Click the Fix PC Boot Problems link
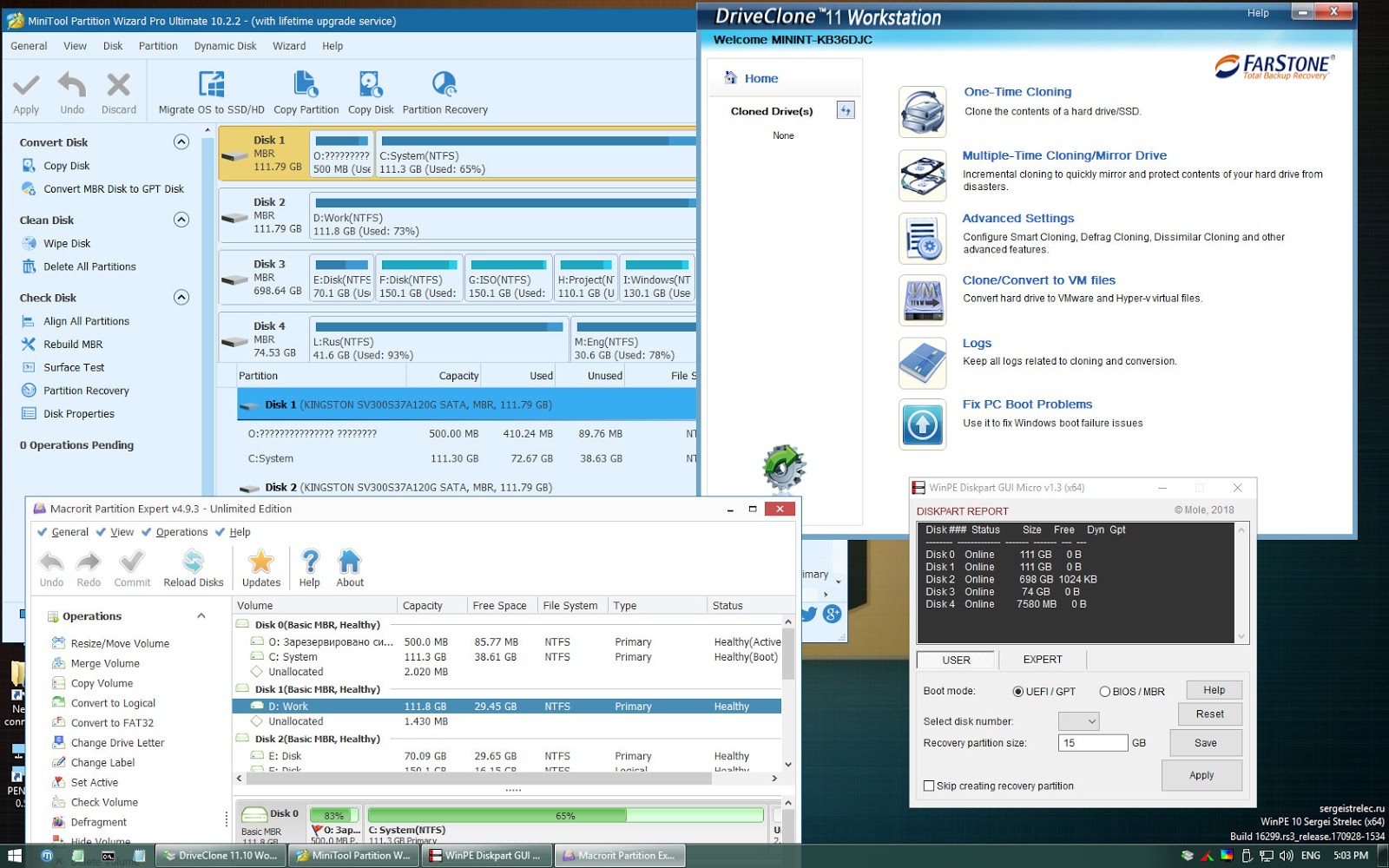 pos(1027,404)
